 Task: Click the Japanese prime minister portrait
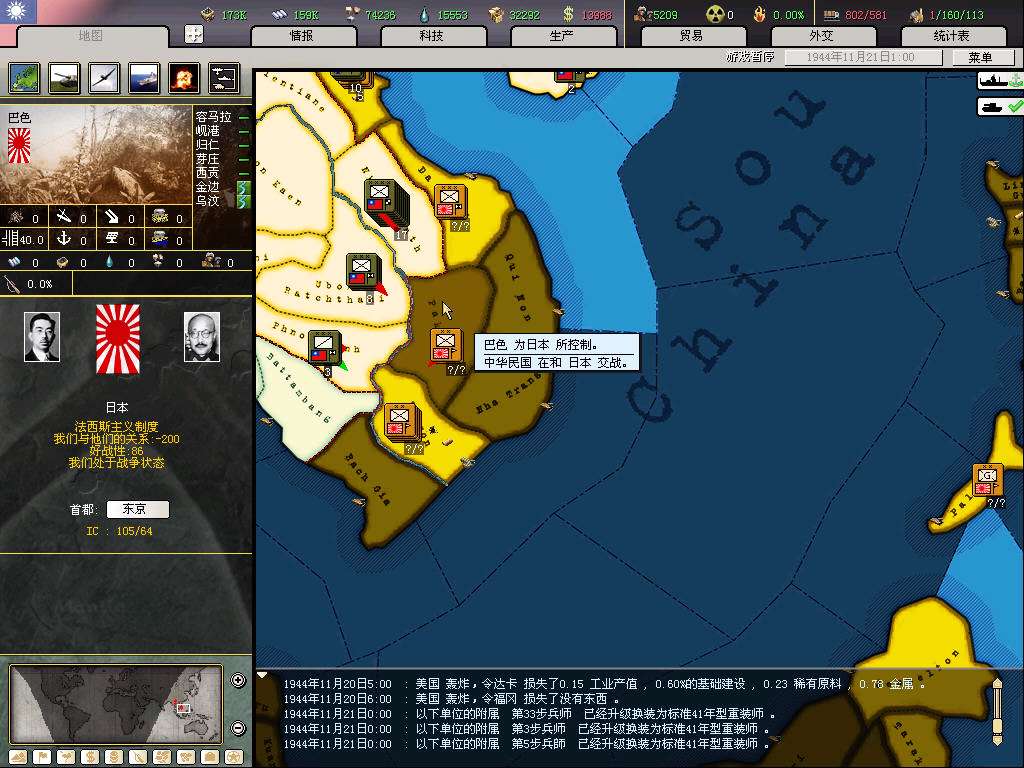pyautogui.click(x=202, y=337)
